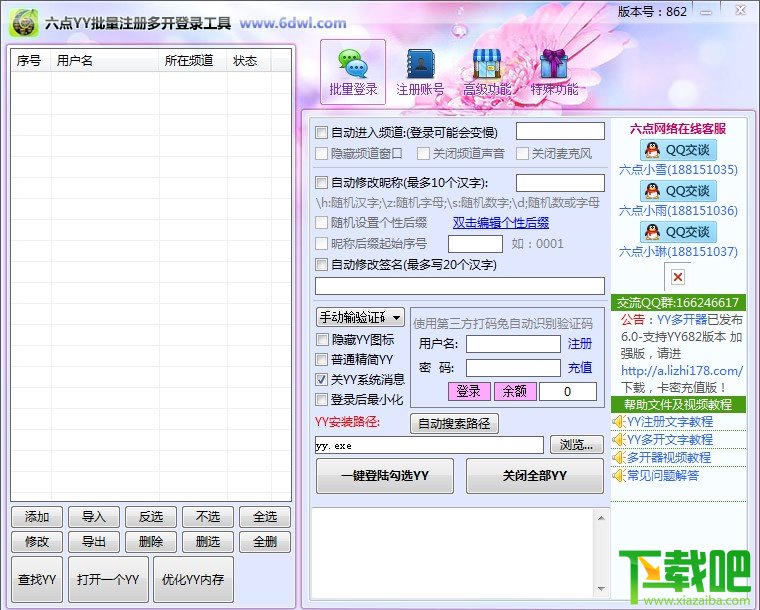Image resolution: width=760 pixels, height=610 pixels.
Task: Click speaker icon beside 常见问题解答
Action: point(618,475)
